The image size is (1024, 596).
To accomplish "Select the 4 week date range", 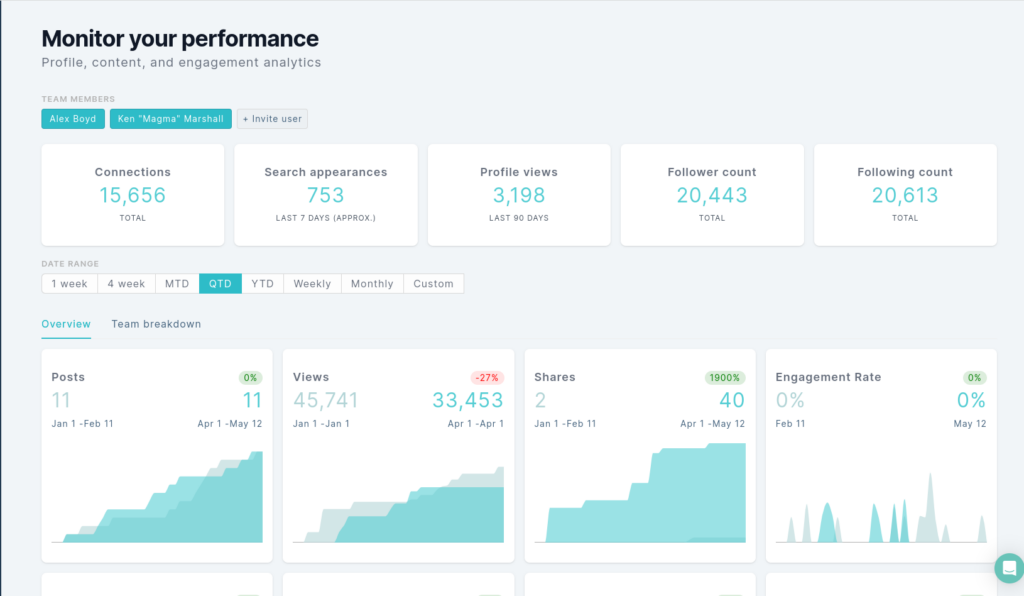I will tap(127, 283).
